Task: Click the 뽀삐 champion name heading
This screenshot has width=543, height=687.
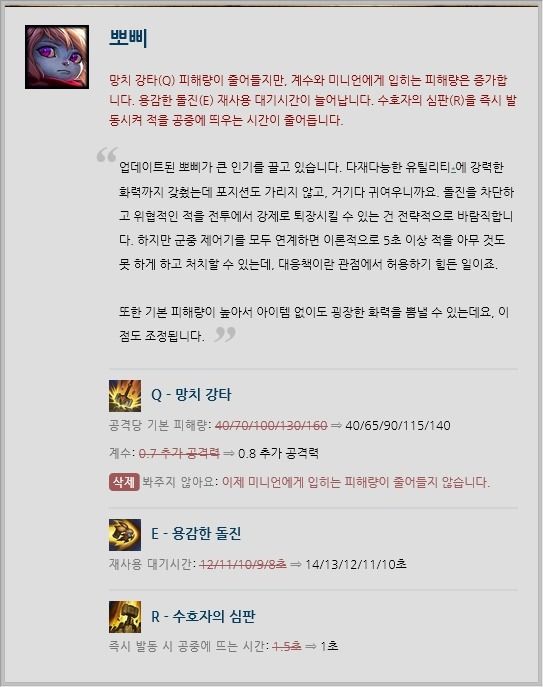Action: click(x=128, y=38)
